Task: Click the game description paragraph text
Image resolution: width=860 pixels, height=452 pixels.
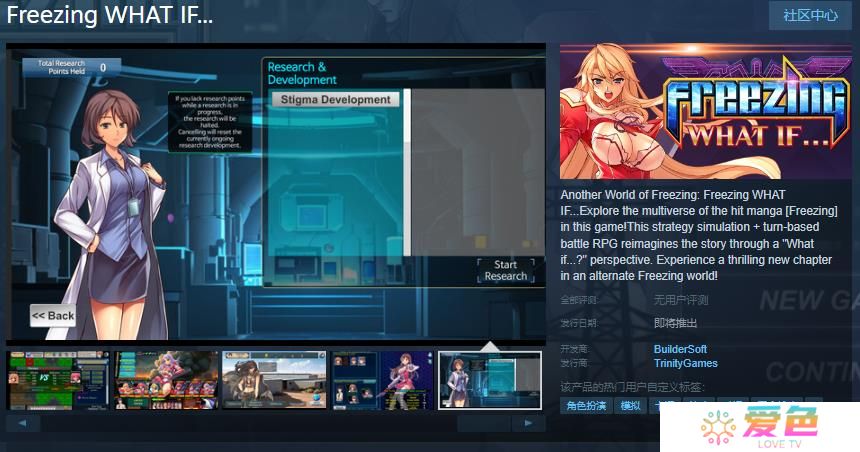Action: click(x=699, y=235)
